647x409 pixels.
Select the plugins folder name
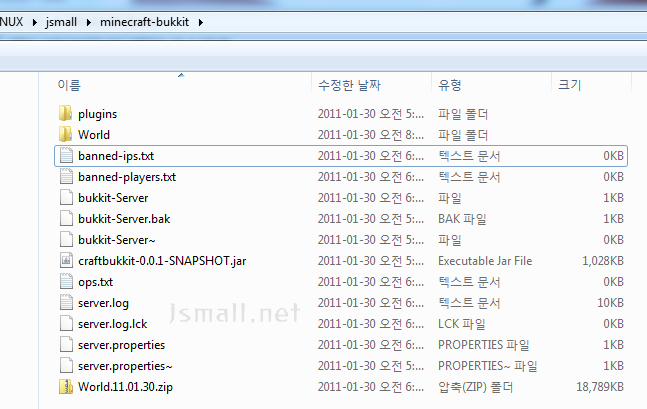pos(97,114)
